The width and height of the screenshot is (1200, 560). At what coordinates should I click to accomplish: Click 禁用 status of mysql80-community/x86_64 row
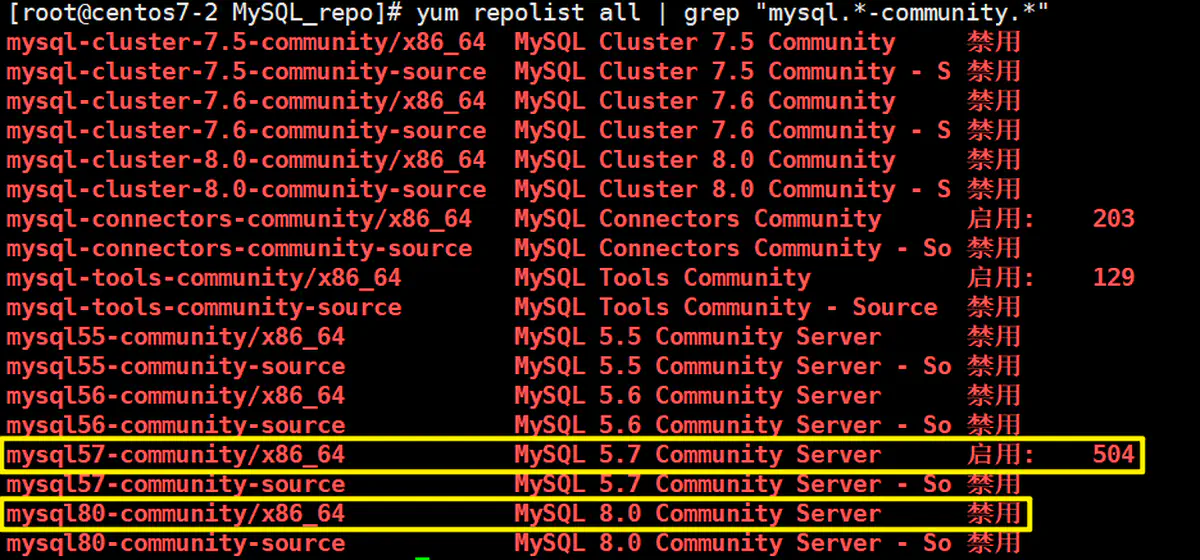[994, 514]
